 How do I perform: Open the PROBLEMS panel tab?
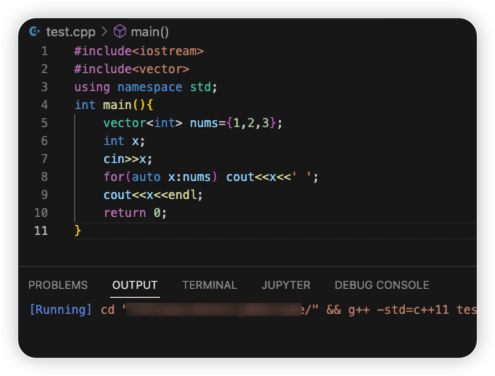58,285
